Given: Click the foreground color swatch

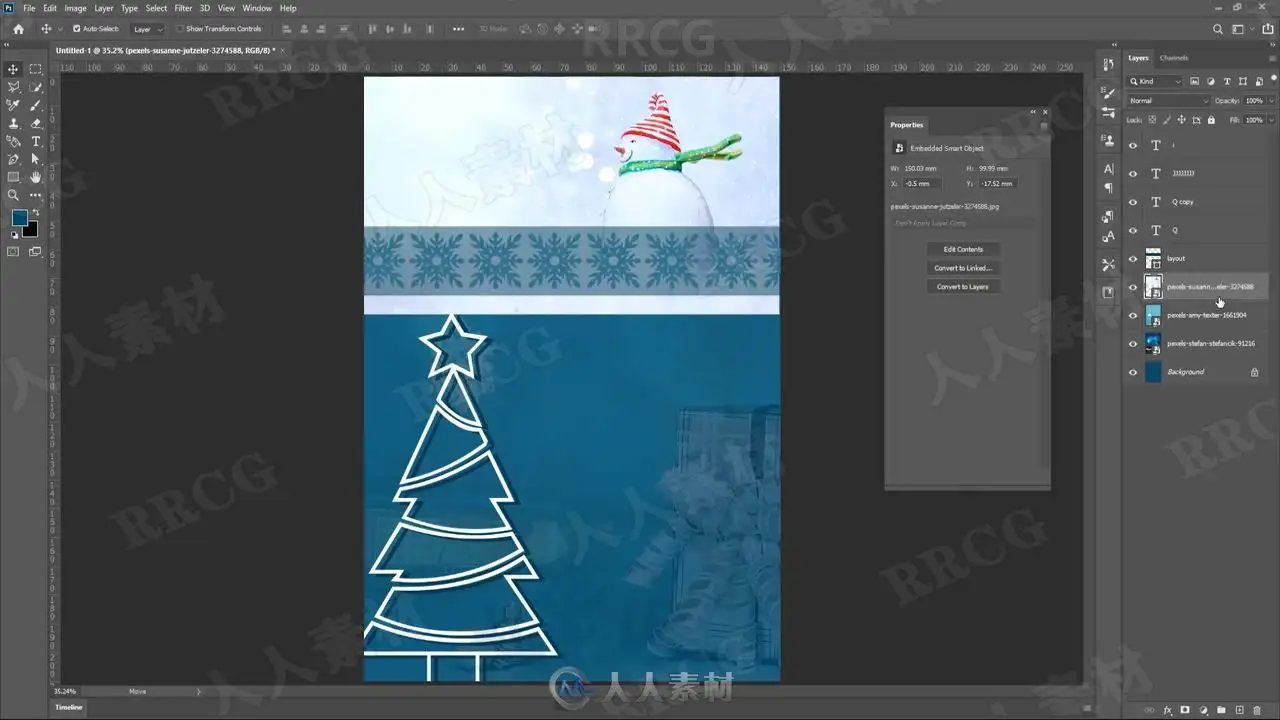Looking at the screenshot, I should click(x=19, y=218).
